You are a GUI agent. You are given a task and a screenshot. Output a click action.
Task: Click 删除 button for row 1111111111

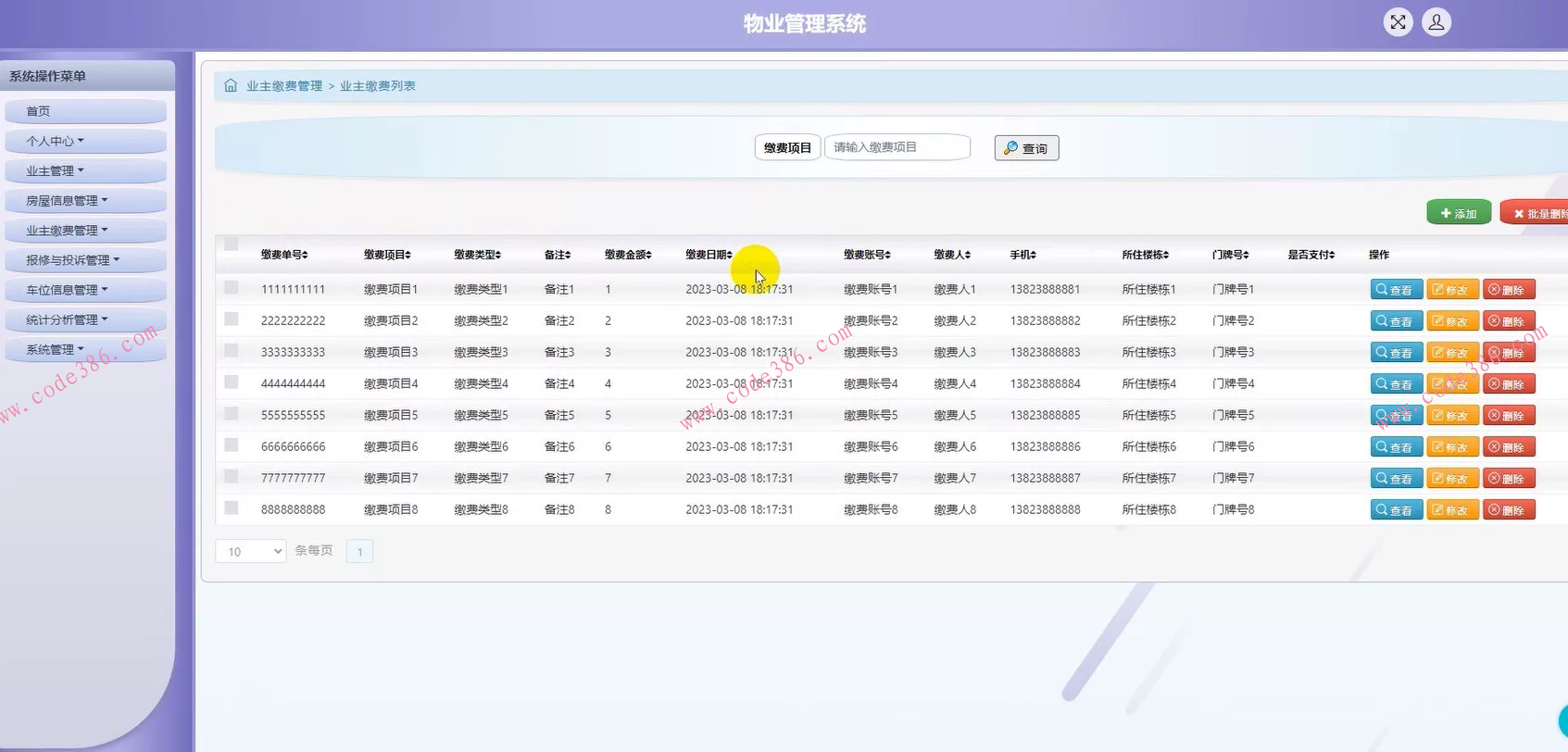(1509, 290)
